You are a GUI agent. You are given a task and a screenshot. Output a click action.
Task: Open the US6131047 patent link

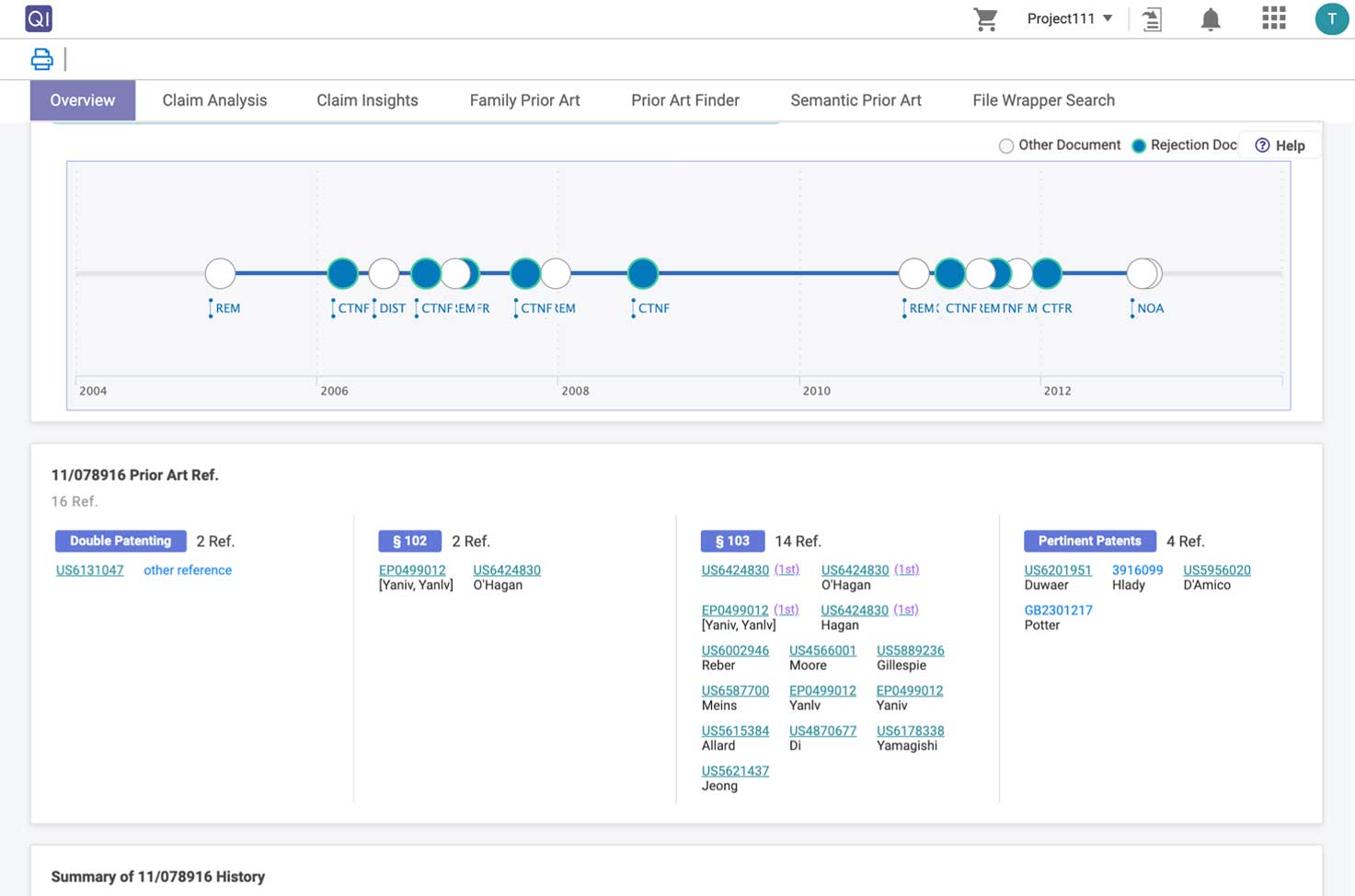pyautogui.click(x=89, y=570)
